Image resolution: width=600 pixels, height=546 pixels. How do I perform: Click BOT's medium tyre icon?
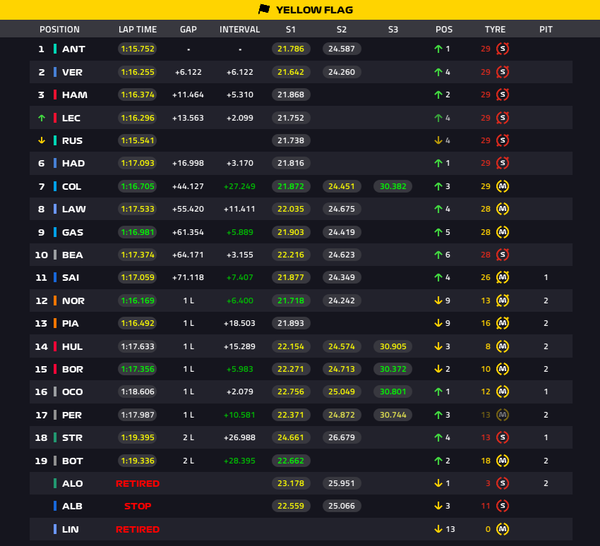pos(502,461)
